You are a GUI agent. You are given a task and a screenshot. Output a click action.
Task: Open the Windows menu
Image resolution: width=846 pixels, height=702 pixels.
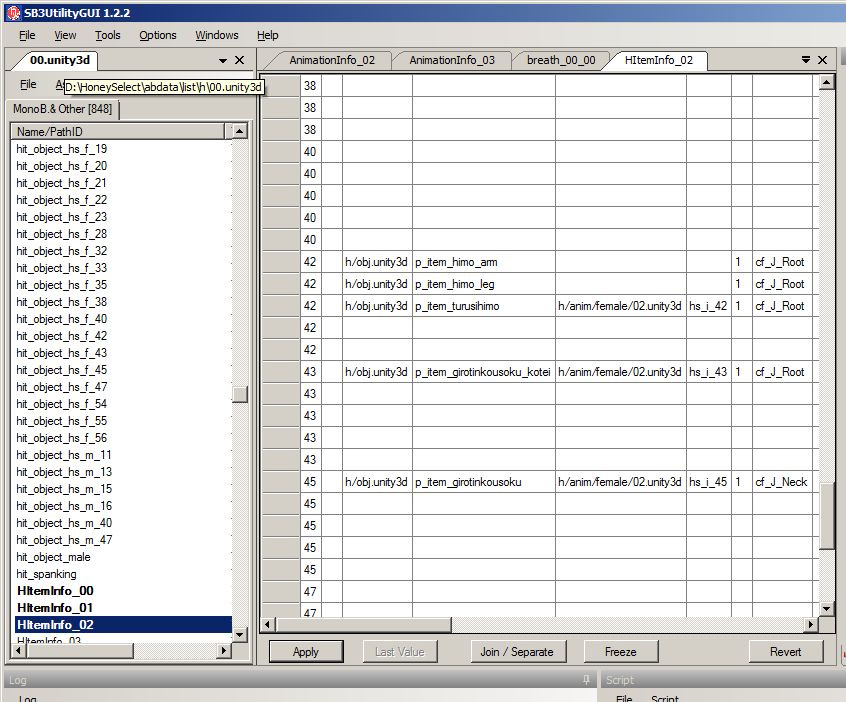click(x=216, y=35)
